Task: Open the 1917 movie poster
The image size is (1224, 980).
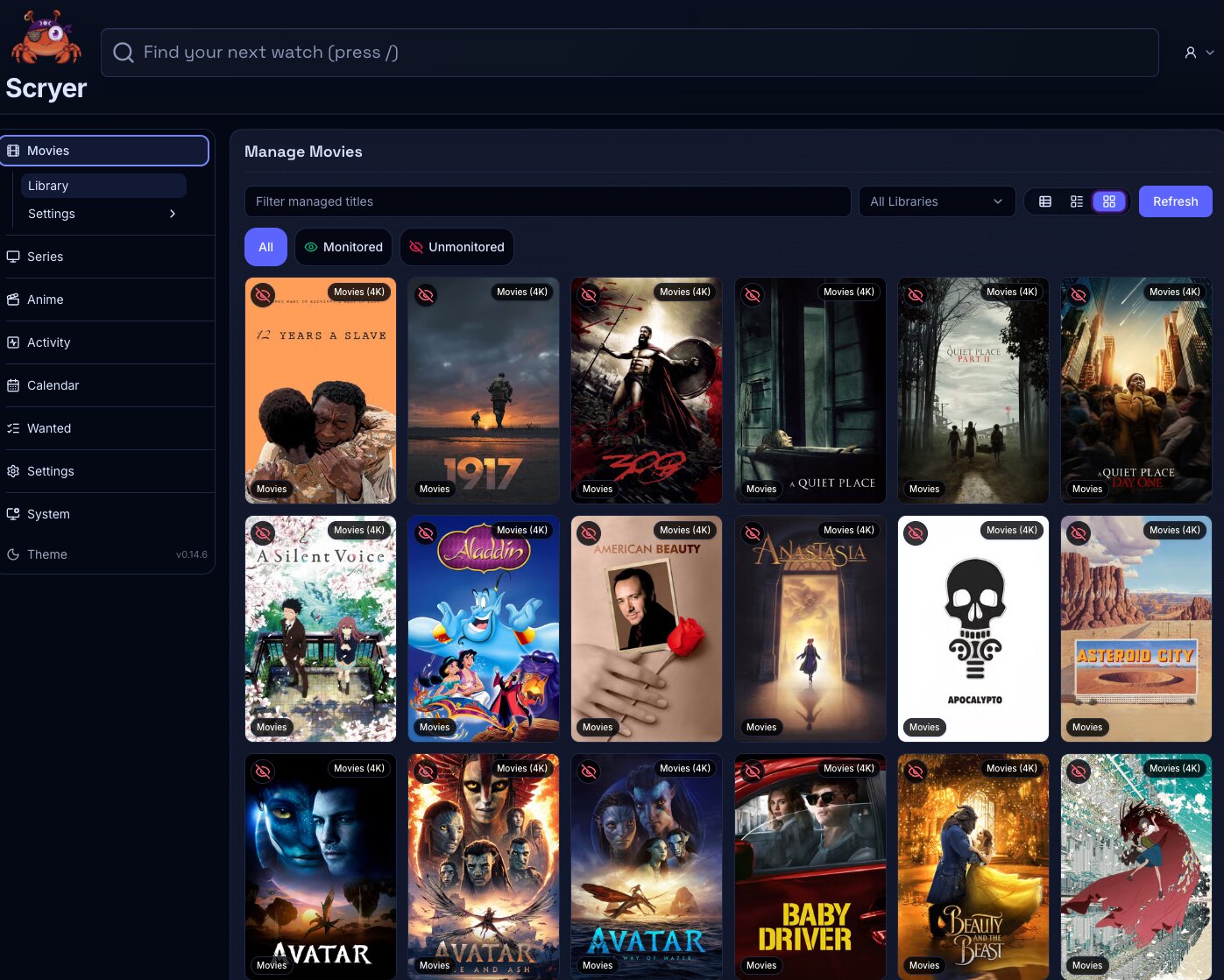Action: tap(484, 391)
